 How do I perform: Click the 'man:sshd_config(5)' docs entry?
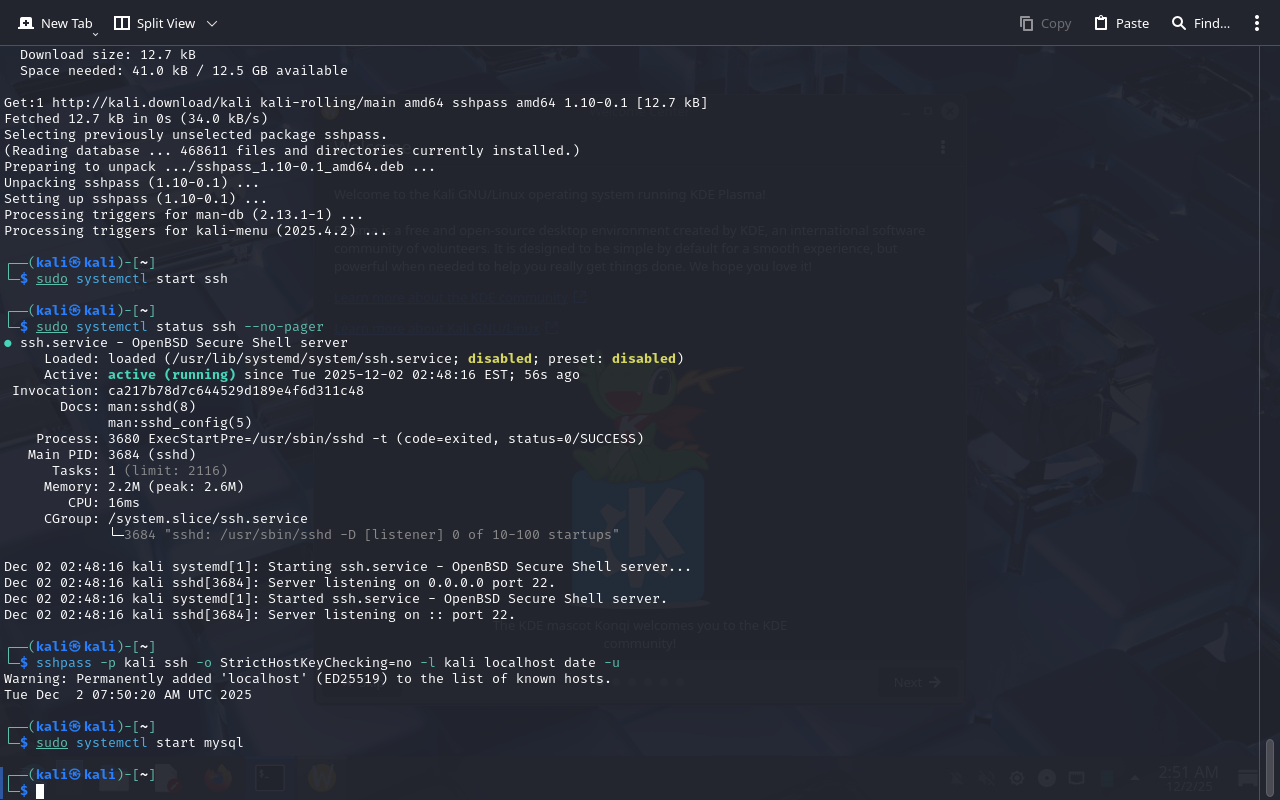180,423
